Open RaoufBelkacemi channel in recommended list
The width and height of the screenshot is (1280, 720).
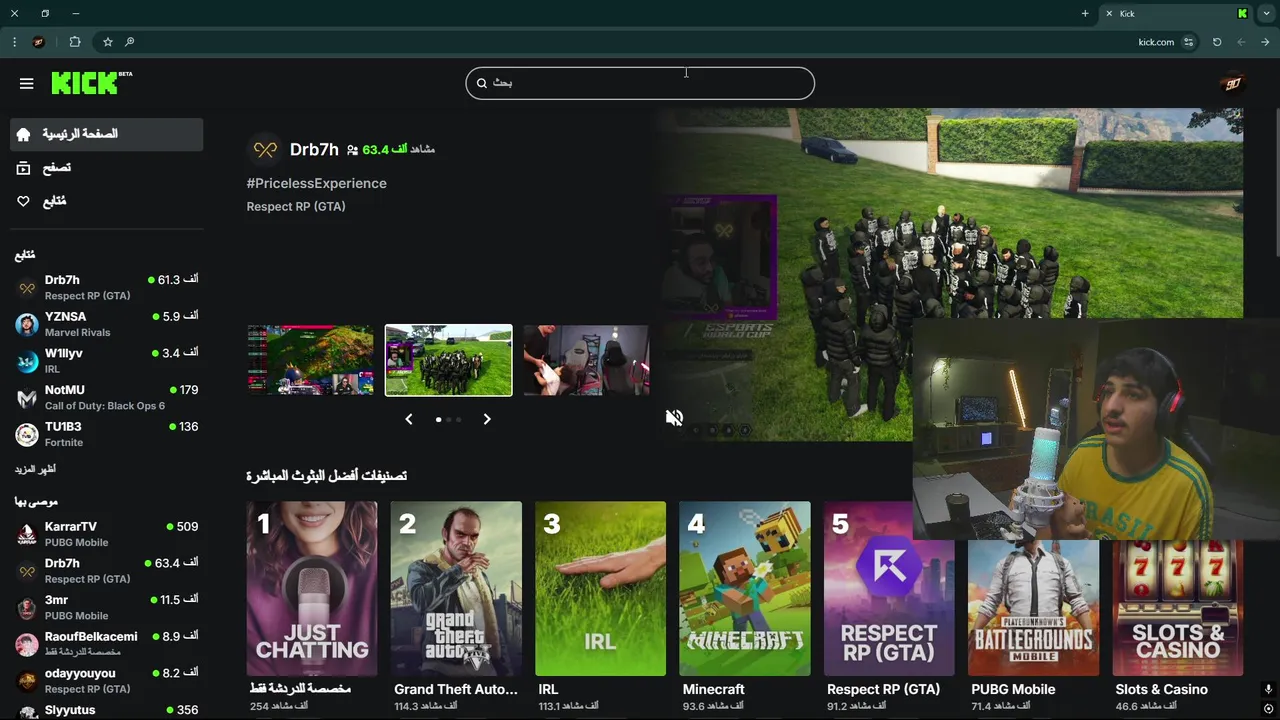(106, 644)
